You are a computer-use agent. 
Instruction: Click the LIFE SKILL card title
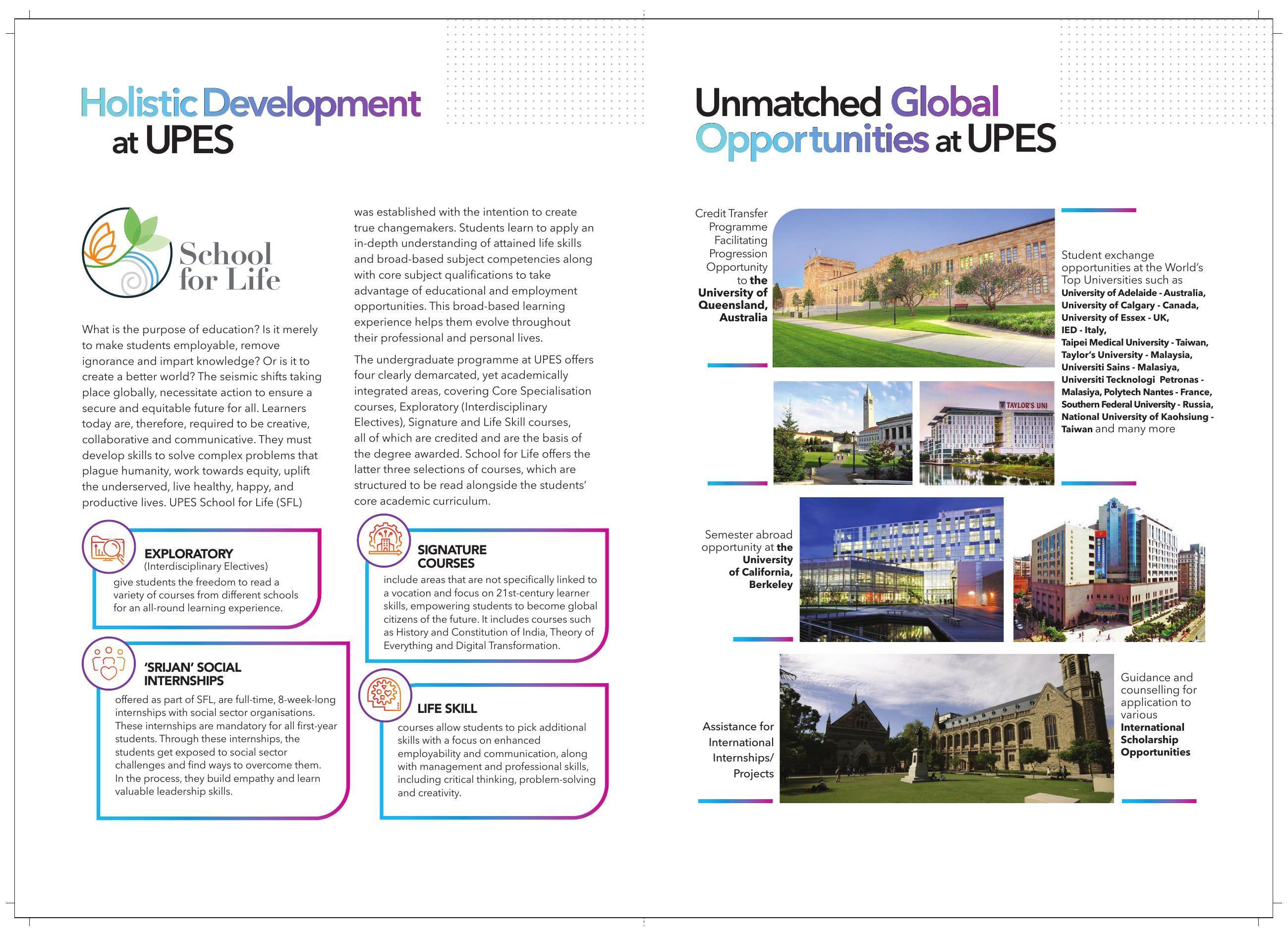tap(447, 708)
